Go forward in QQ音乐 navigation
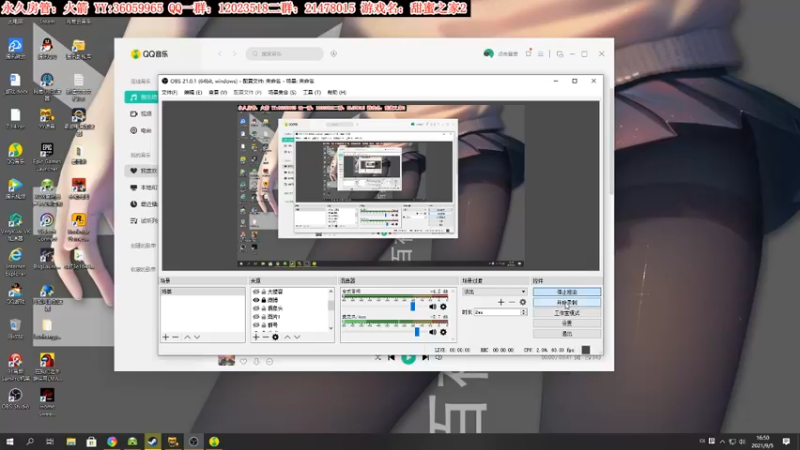Screen dimensions: 800x450 235,54
